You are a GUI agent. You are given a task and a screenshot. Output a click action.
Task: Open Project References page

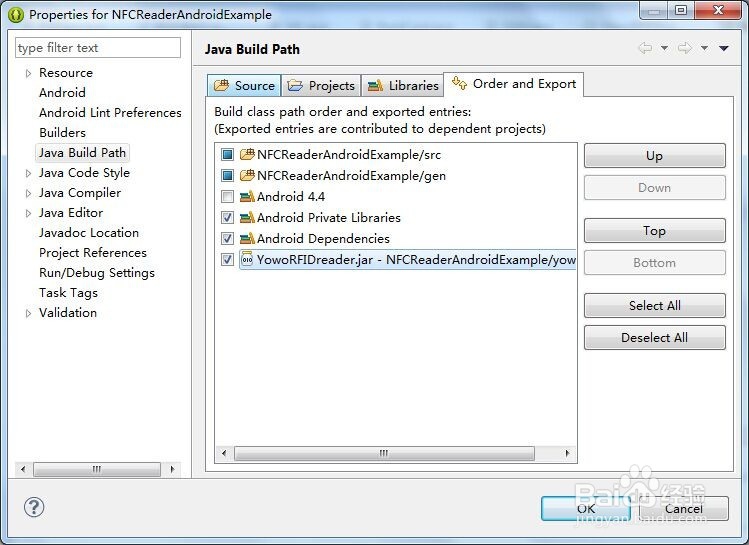[x=93, y=253]
